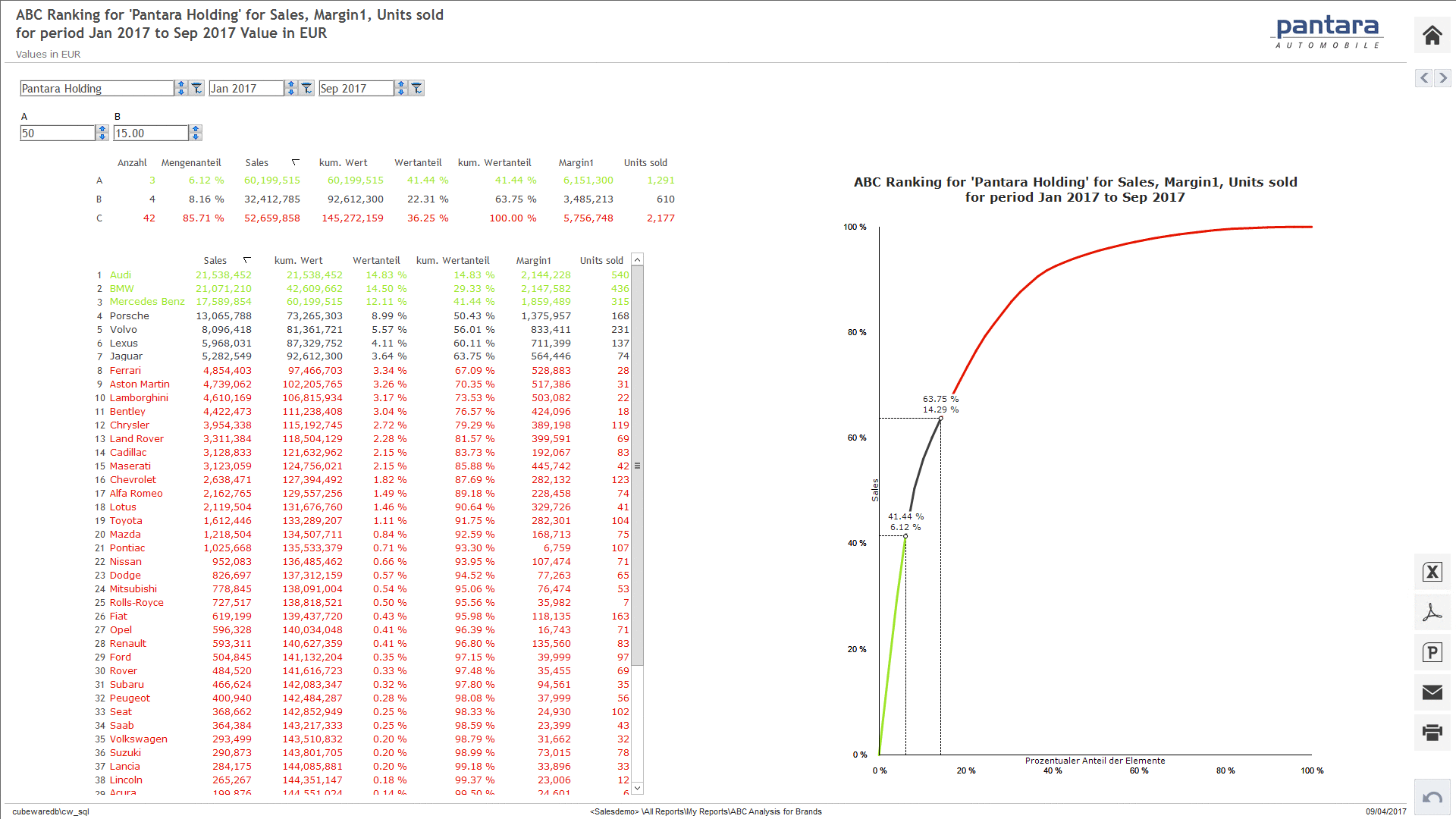Click the undo arrow icon

(1432, 798)
